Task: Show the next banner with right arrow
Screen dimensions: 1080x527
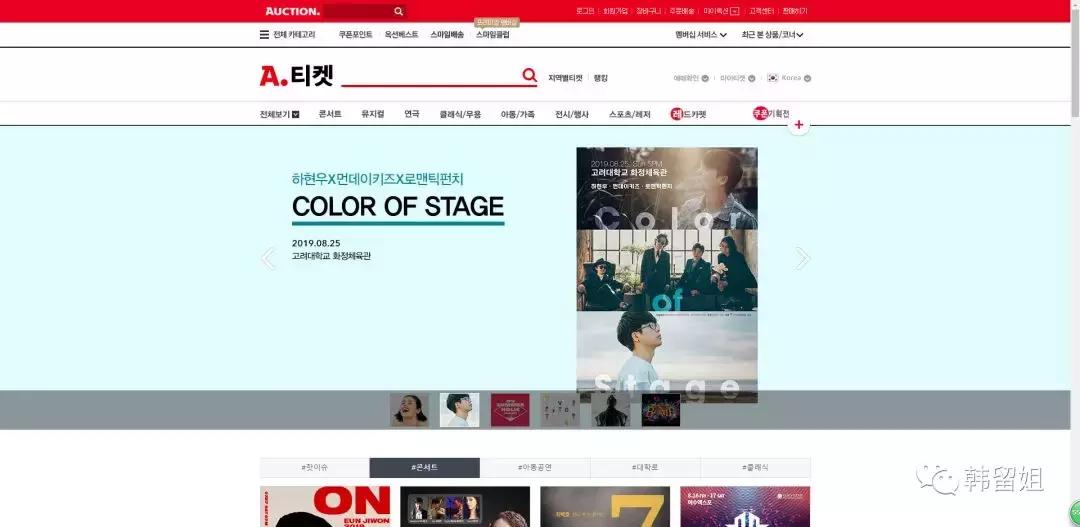Action: 802,258
